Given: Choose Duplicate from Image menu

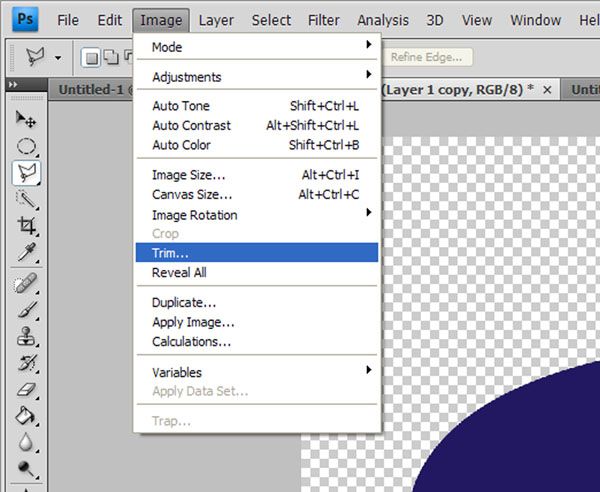Looking at the screenshot, I should pos(257,302).
